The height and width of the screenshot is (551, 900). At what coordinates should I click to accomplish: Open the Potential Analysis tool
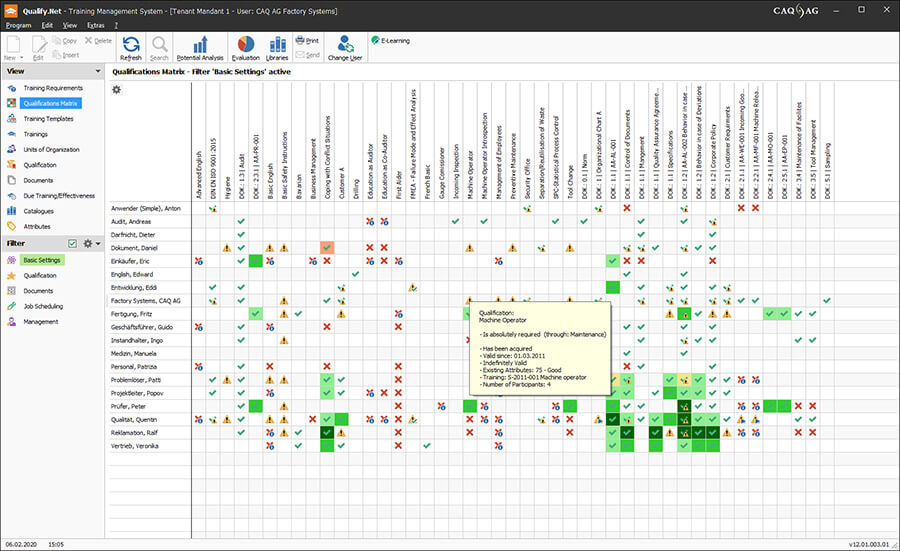tap(200, 48)
